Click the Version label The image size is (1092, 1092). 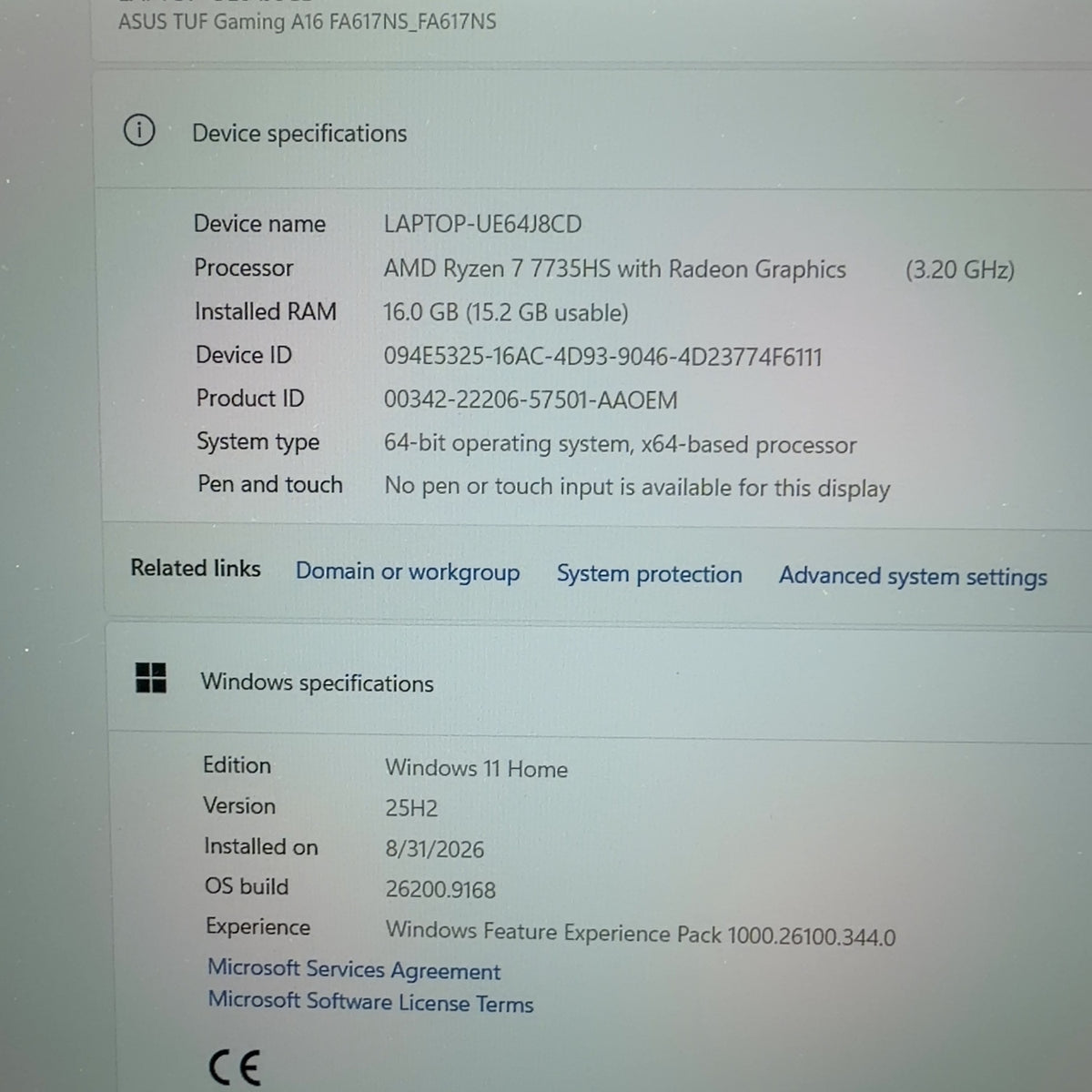point(239,806)
